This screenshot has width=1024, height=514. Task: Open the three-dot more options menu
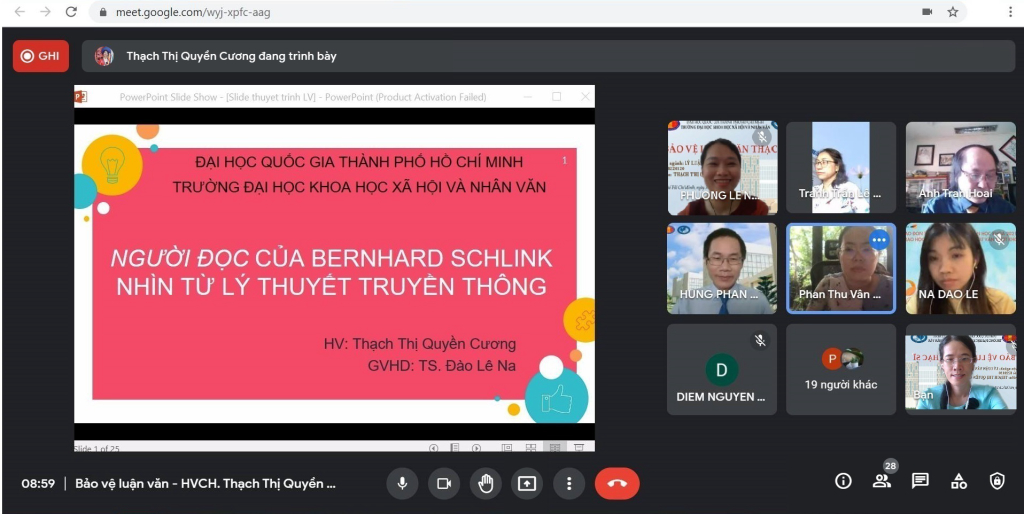tap(569, 483)
